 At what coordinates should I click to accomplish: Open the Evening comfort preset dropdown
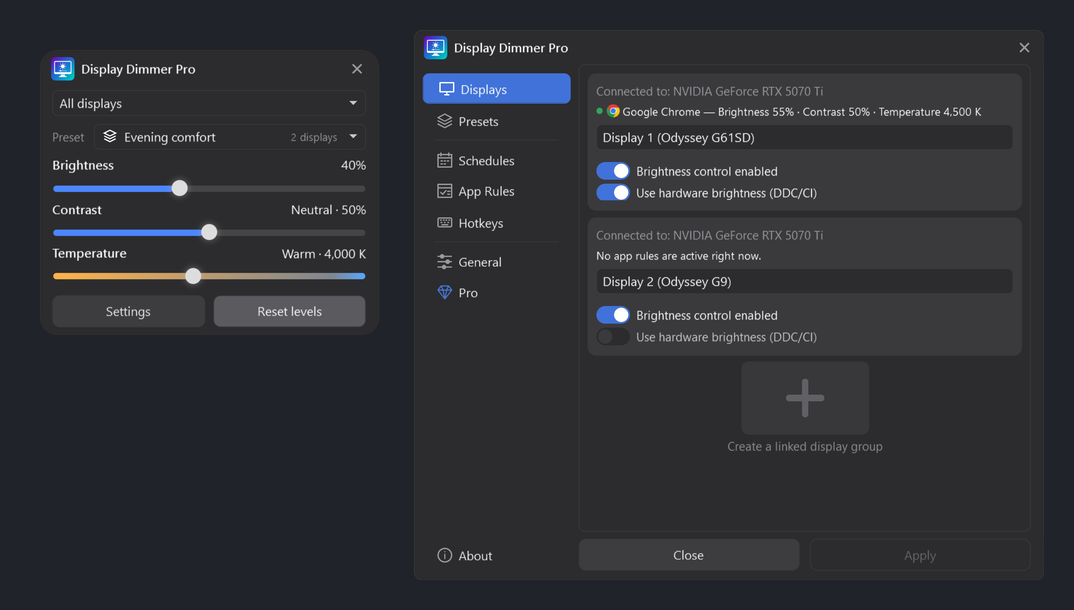coord(229,137)
